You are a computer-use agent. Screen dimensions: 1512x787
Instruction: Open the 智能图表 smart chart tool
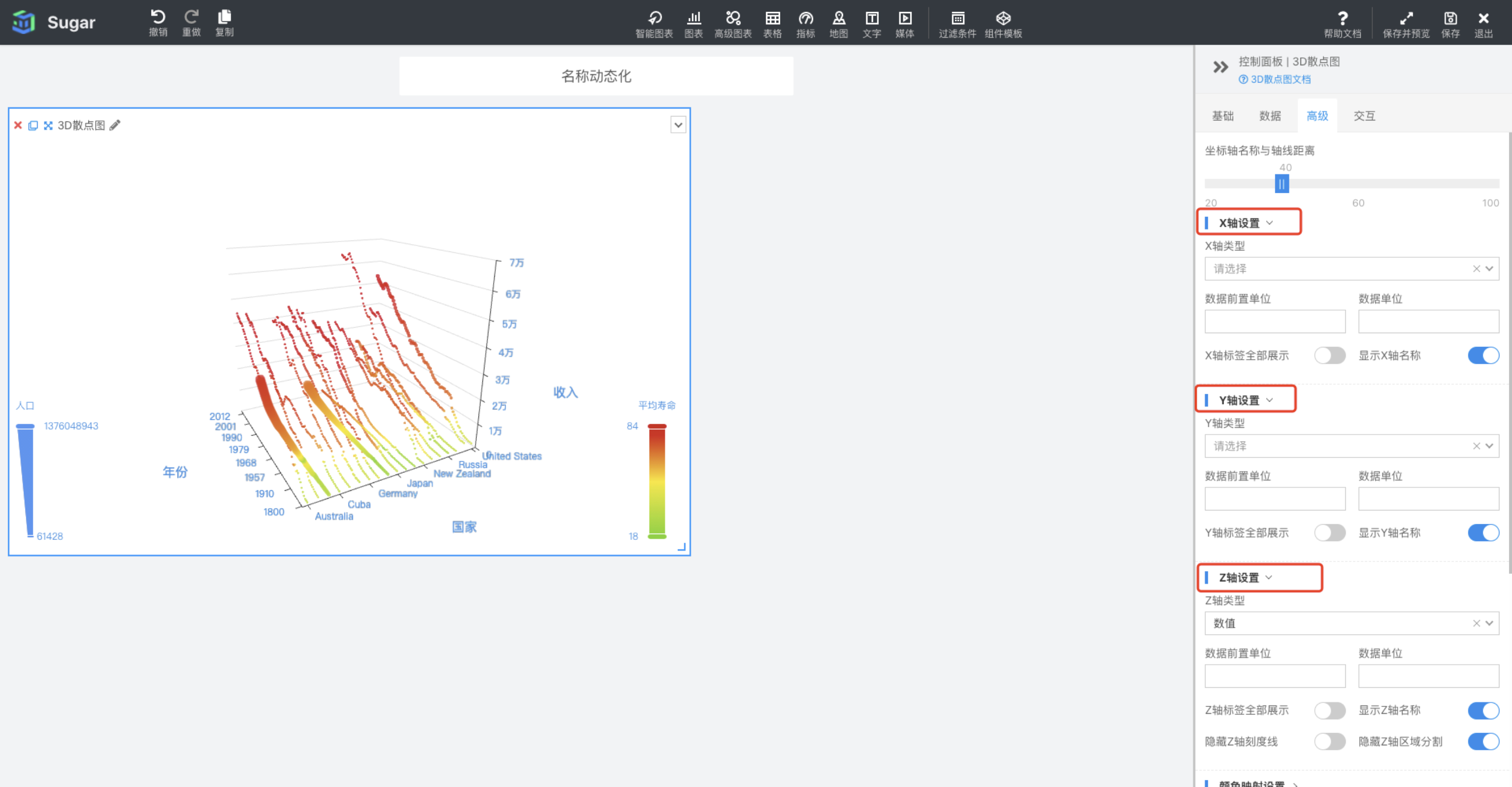click(654, 24)
